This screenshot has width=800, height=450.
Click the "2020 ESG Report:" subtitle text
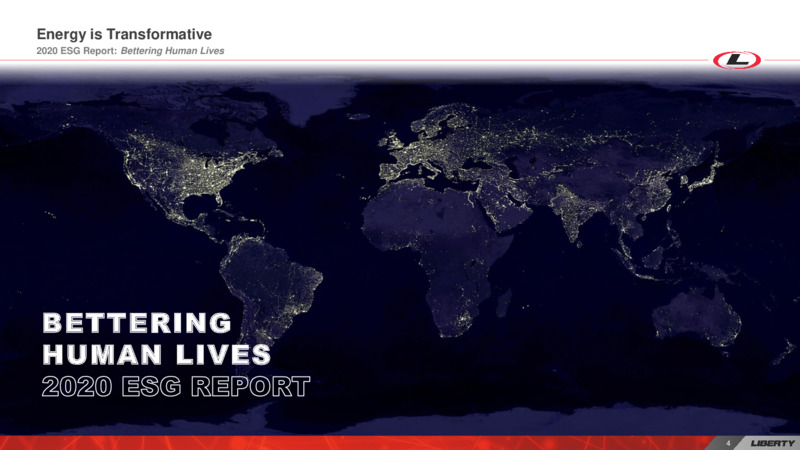77,51
